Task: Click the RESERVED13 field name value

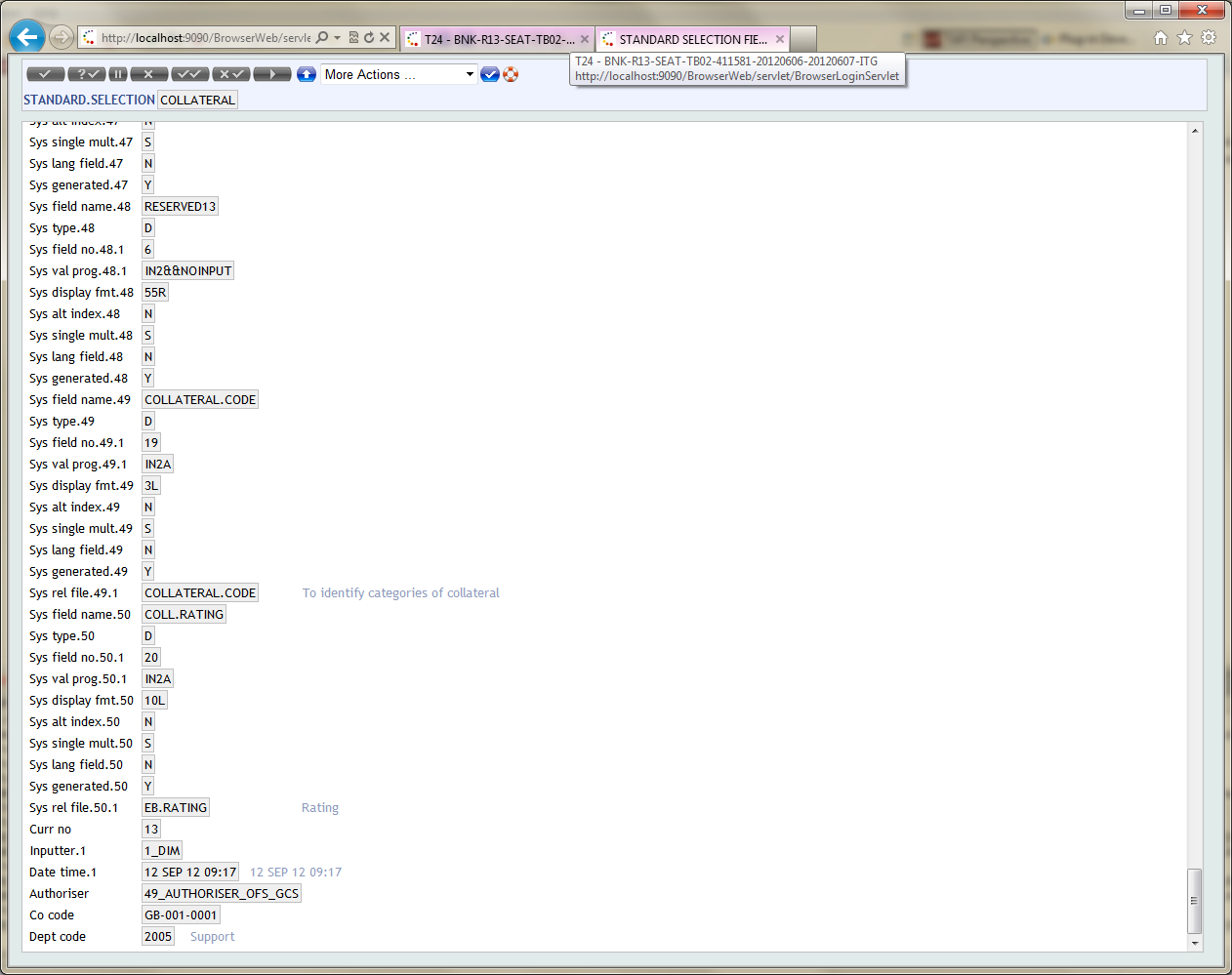Action: click(180, 206)
